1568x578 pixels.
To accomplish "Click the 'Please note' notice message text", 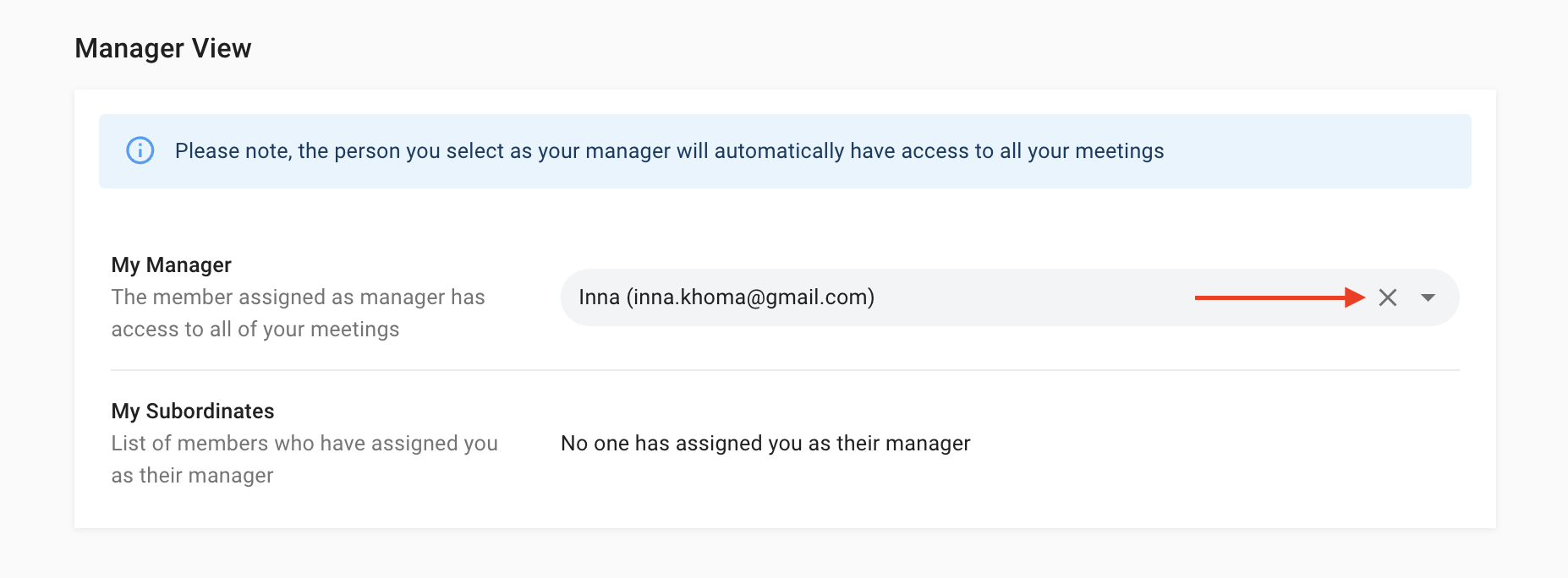I will (x=670, y=151).
